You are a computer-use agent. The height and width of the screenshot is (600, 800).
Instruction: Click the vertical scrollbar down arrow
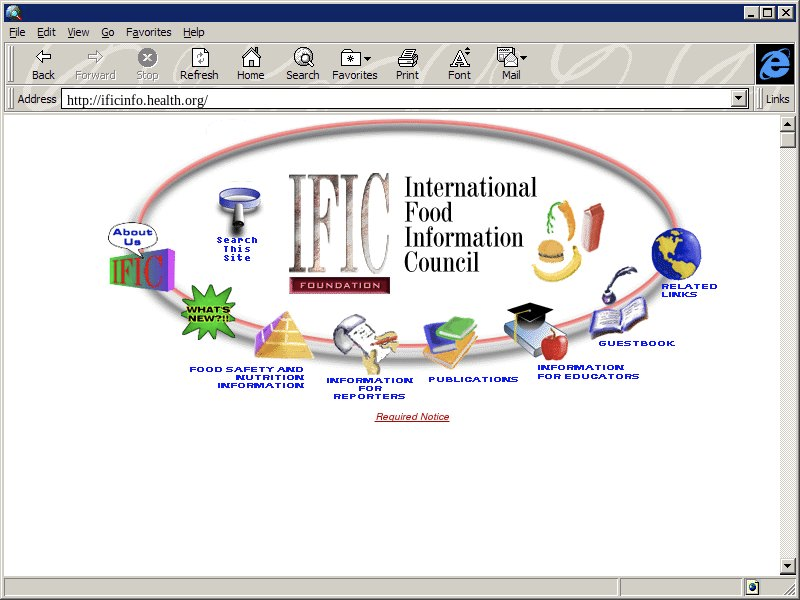click(788, 567)
